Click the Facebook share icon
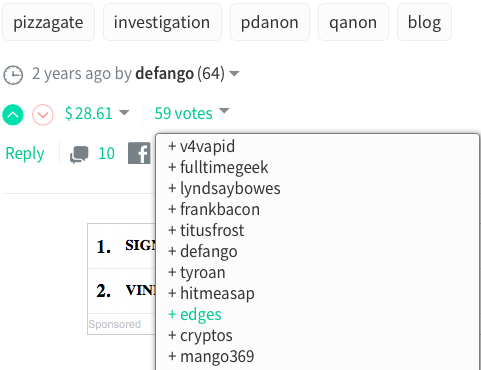Viewport: 481px width, 370px height. (x=139, y=153)
